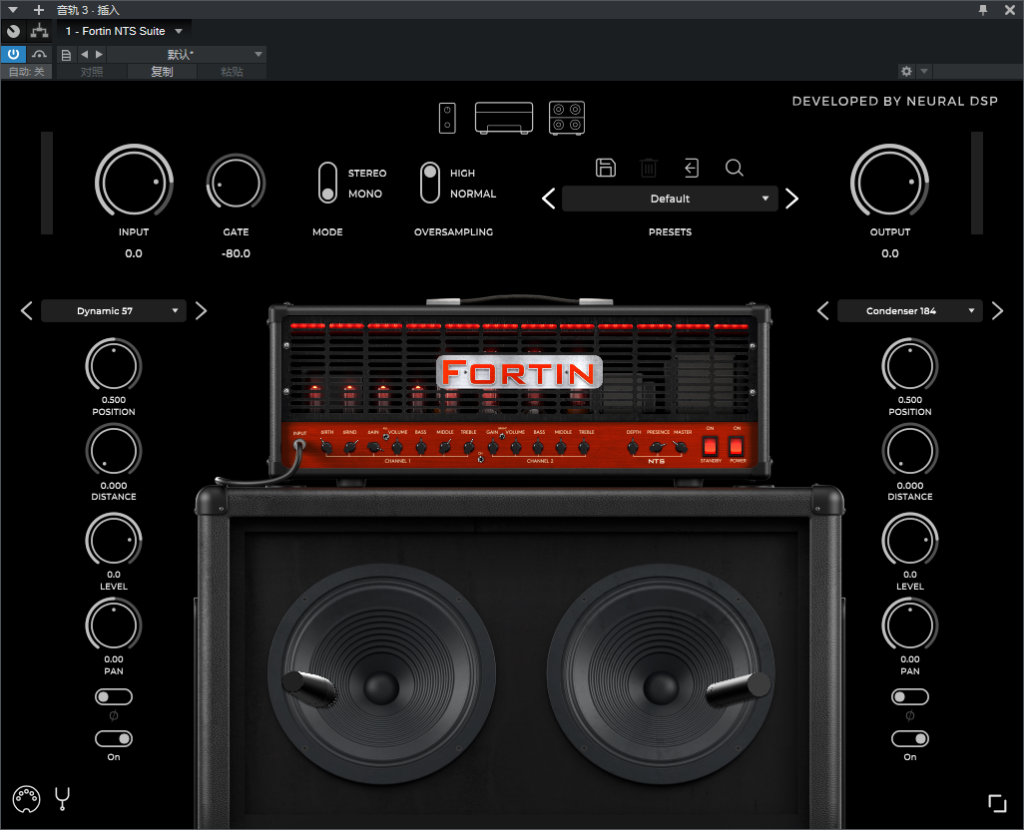Select next microphone after Dynamic 57
This screenshot has height=830, width=1024.
pos(201,311)
